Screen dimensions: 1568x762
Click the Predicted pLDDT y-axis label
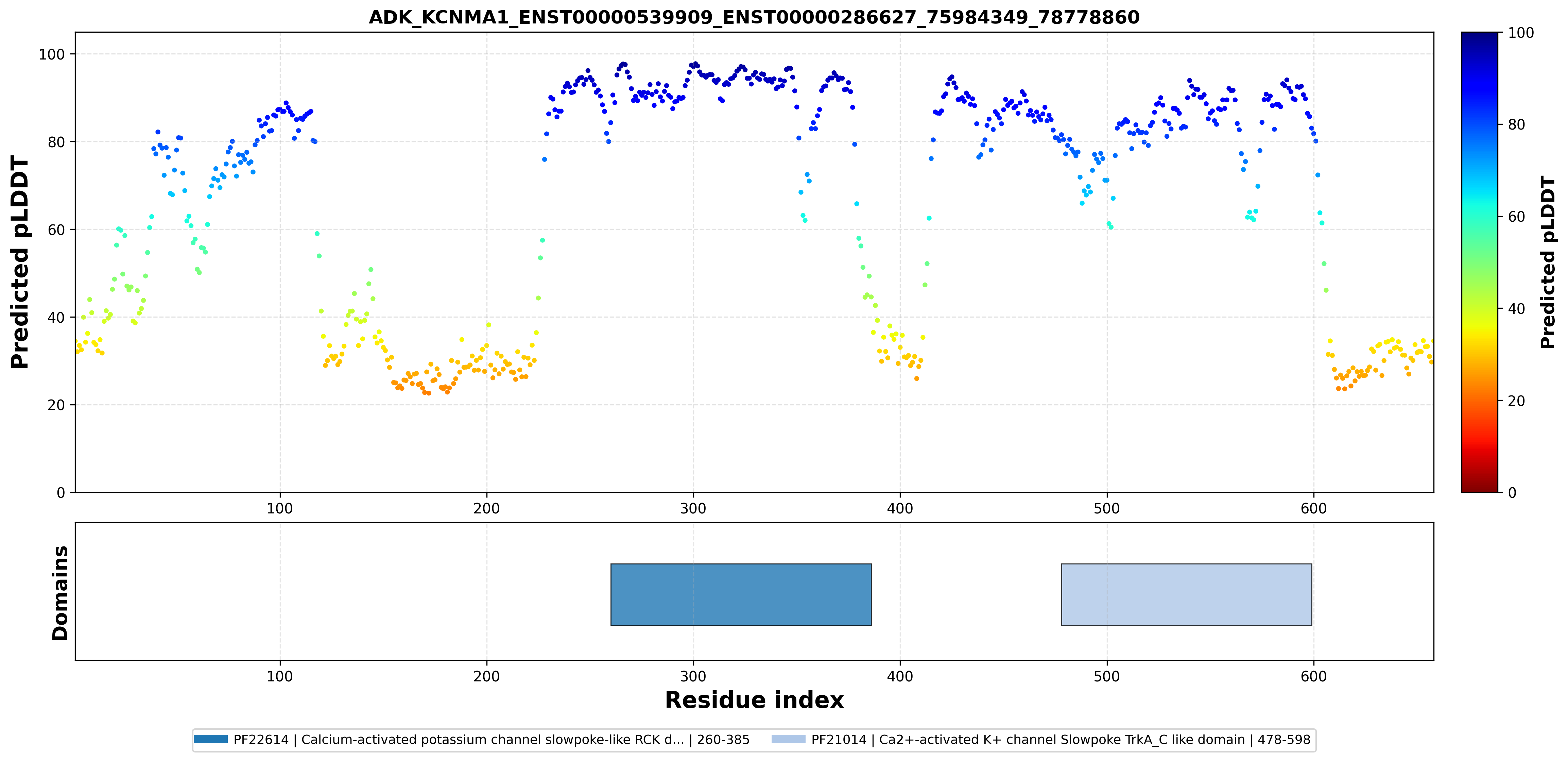coord(19,262)
